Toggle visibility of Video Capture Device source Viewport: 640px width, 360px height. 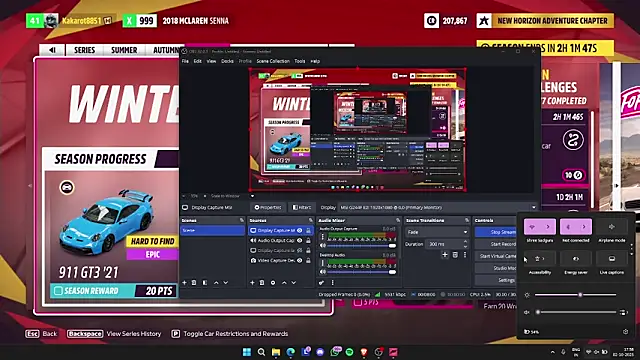pyautogui.click(x=300, y=260)
